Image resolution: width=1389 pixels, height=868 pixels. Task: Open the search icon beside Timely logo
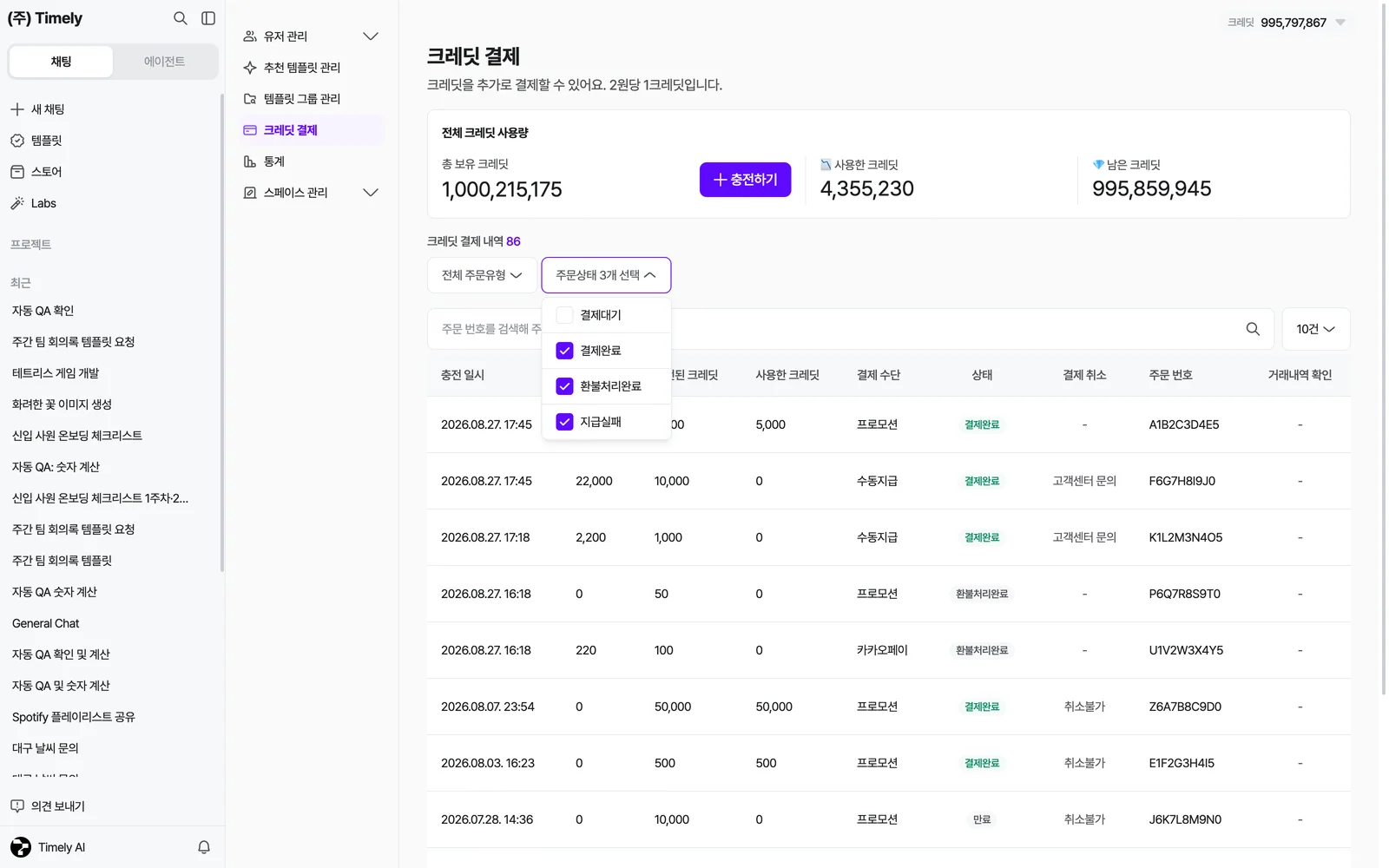click(x=180, y=18)
